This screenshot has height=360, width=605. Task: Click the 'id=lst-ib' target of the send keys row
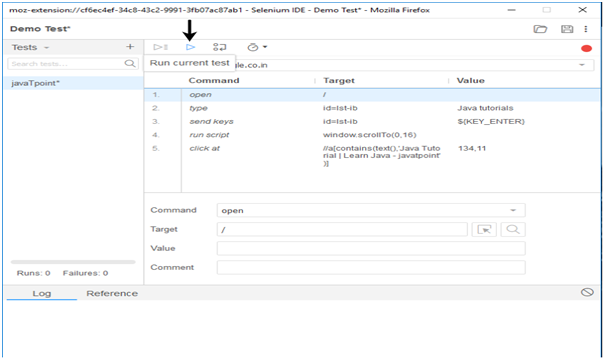[340, 122]
